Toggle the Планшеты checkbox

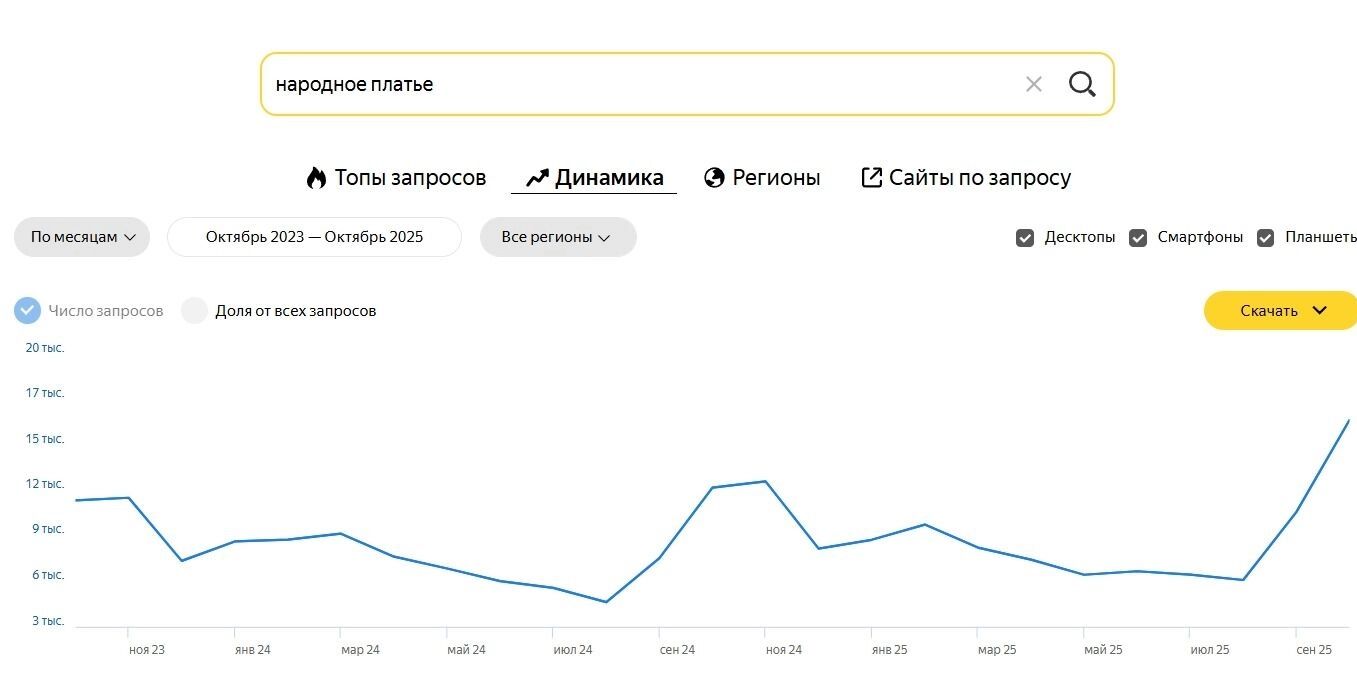coord(1266,238)
